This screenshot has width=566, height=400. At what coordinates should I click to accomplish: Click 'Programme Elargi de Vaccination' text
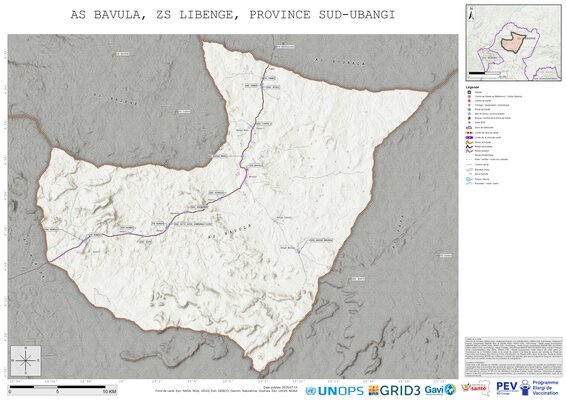(x=545, y=388)
